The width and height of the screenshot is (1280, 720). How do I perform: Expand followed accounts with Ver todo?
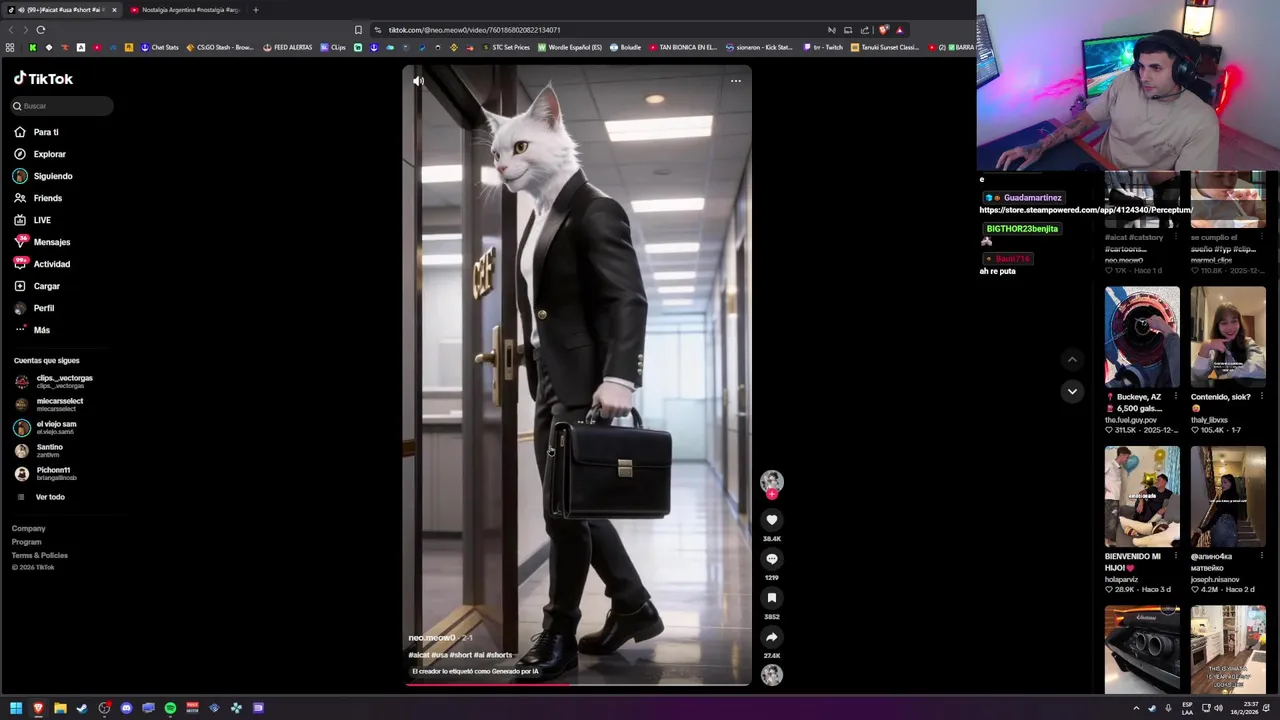pos(41,497)
